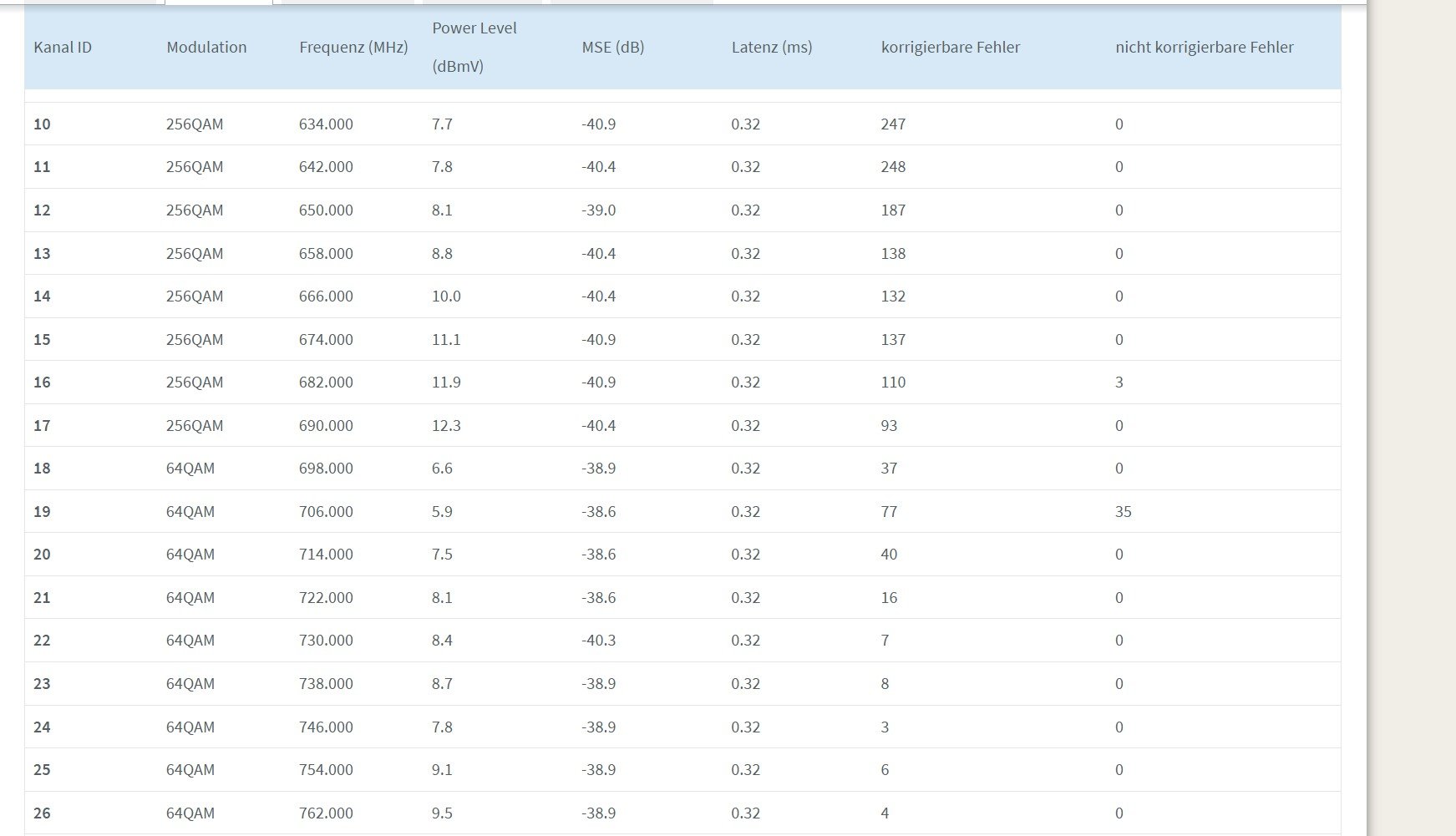Click MSE value -40.3
Image resolution: width=1456 pixels, height=836 pixels.
click(599, 641)
